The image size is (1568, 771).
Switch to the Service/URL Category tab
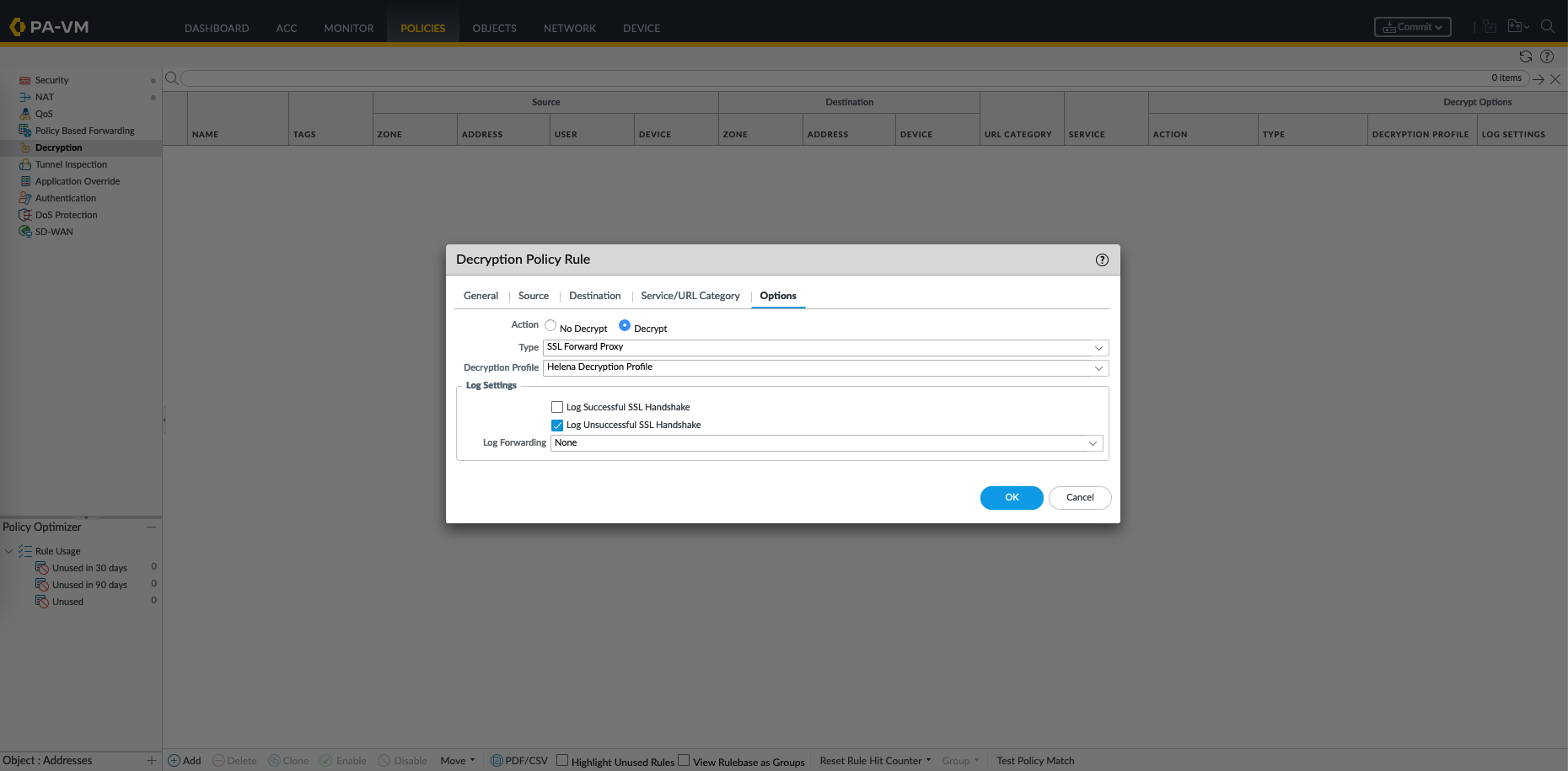pyautogui.click(x=690, y=296)
